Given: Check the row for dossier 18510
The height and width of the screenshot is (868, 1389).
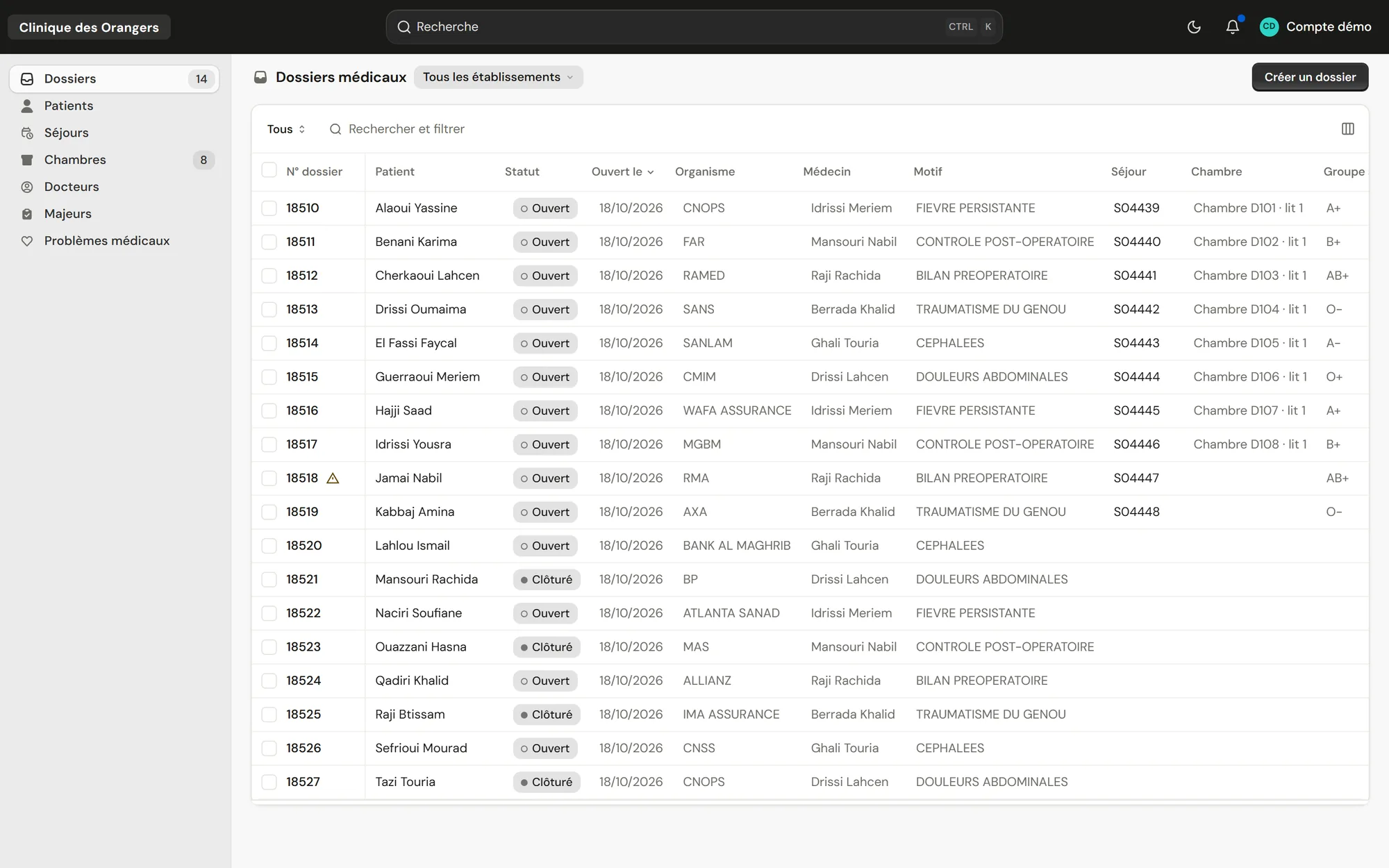Looking at the screenshot, I should (x=269, y=208).
